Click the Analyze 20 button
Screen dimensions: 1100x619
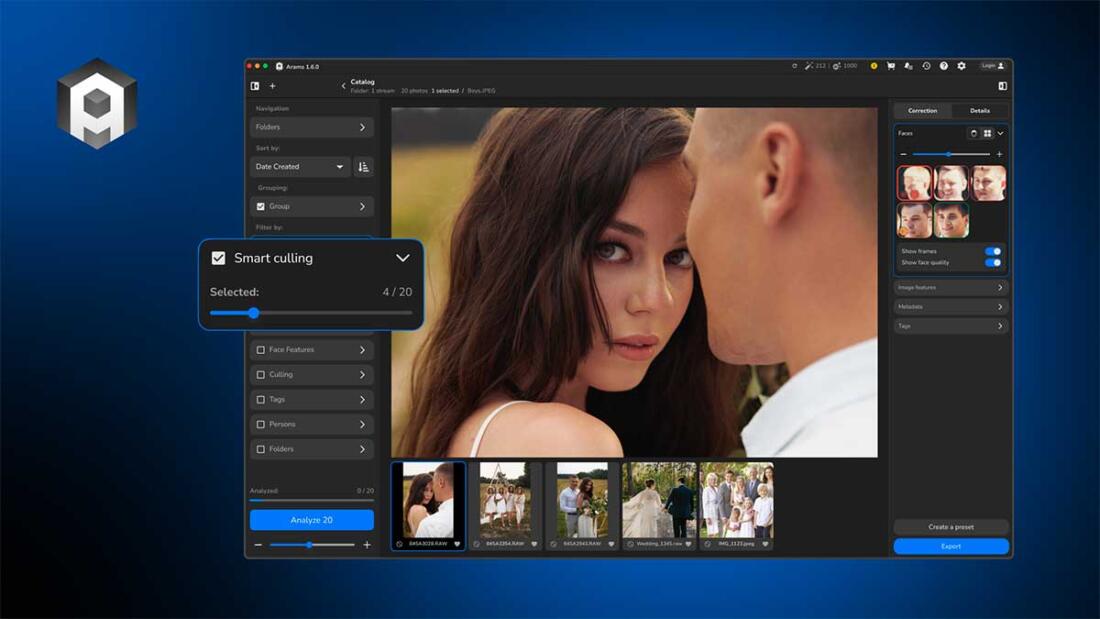tap(311, 520)
